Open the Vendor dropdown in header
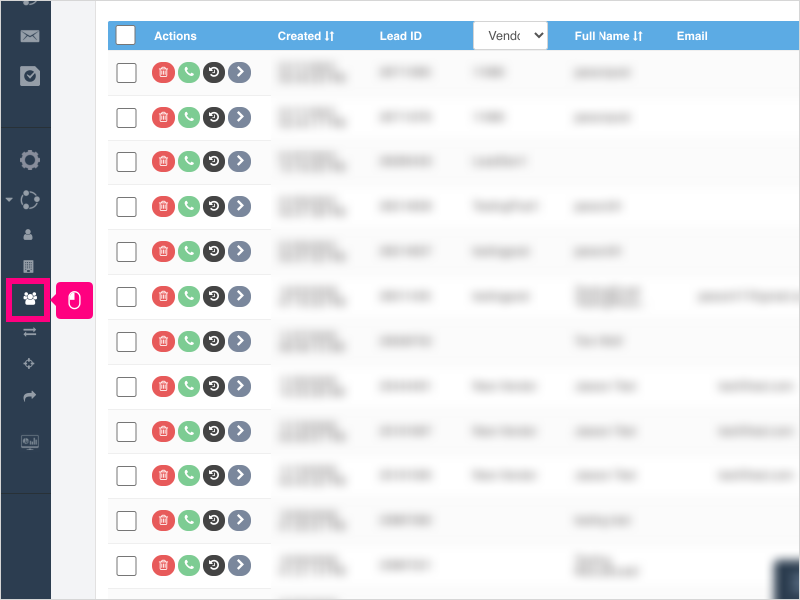This screenshot has height=600, width=800. click(x=510, y=36)
